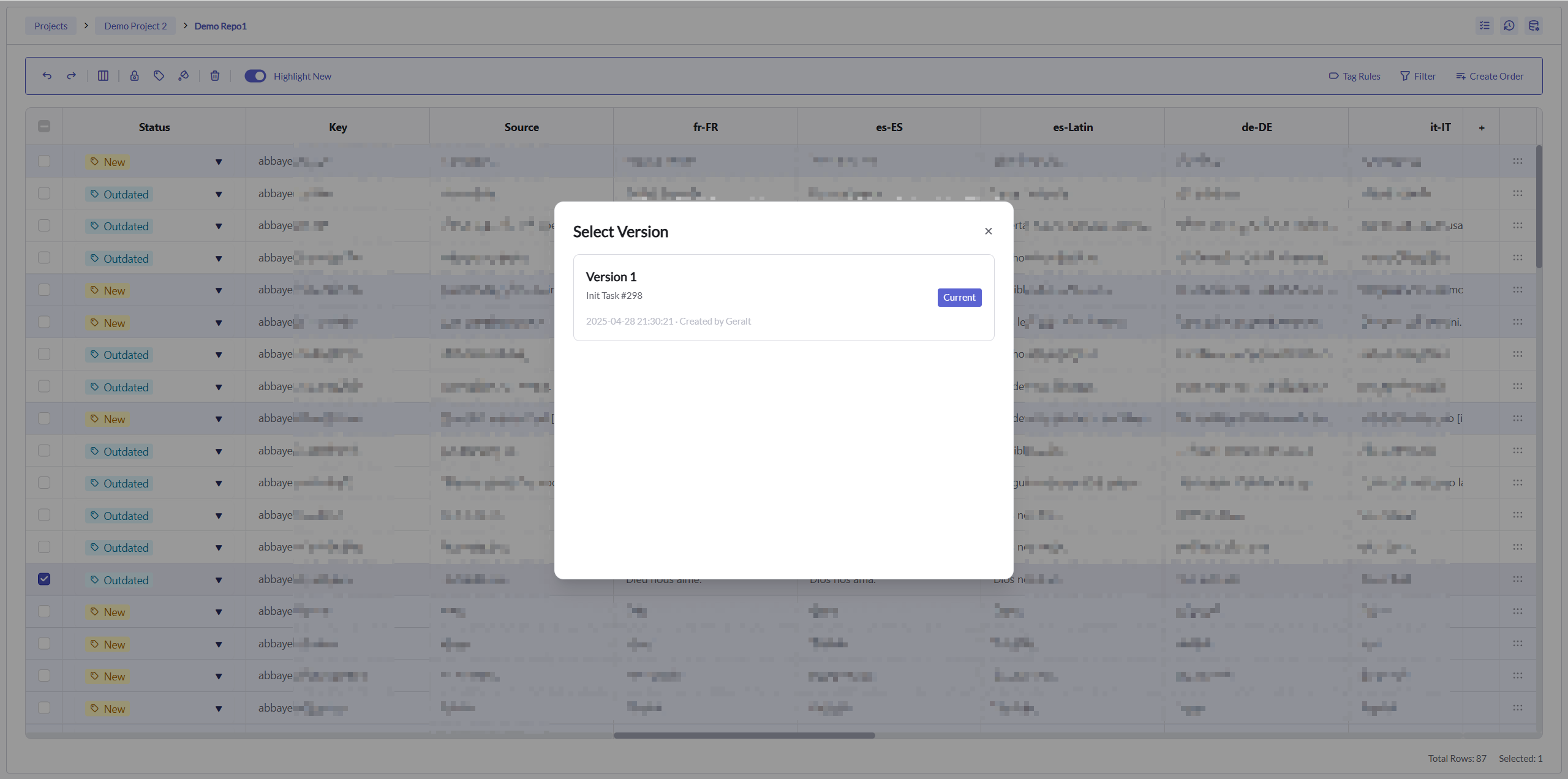Expand the status dropdown of the top Outdated row

[x=219, y=194]
